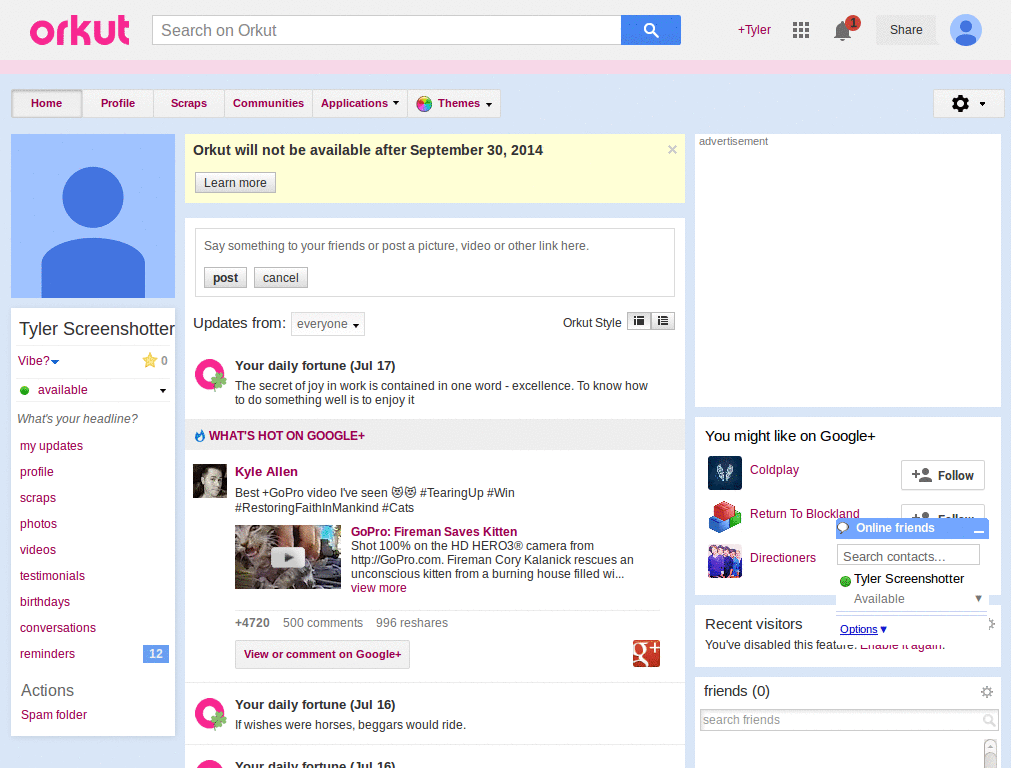
Task: Open the notifications bell icon
Action: (x=843, y=30)
